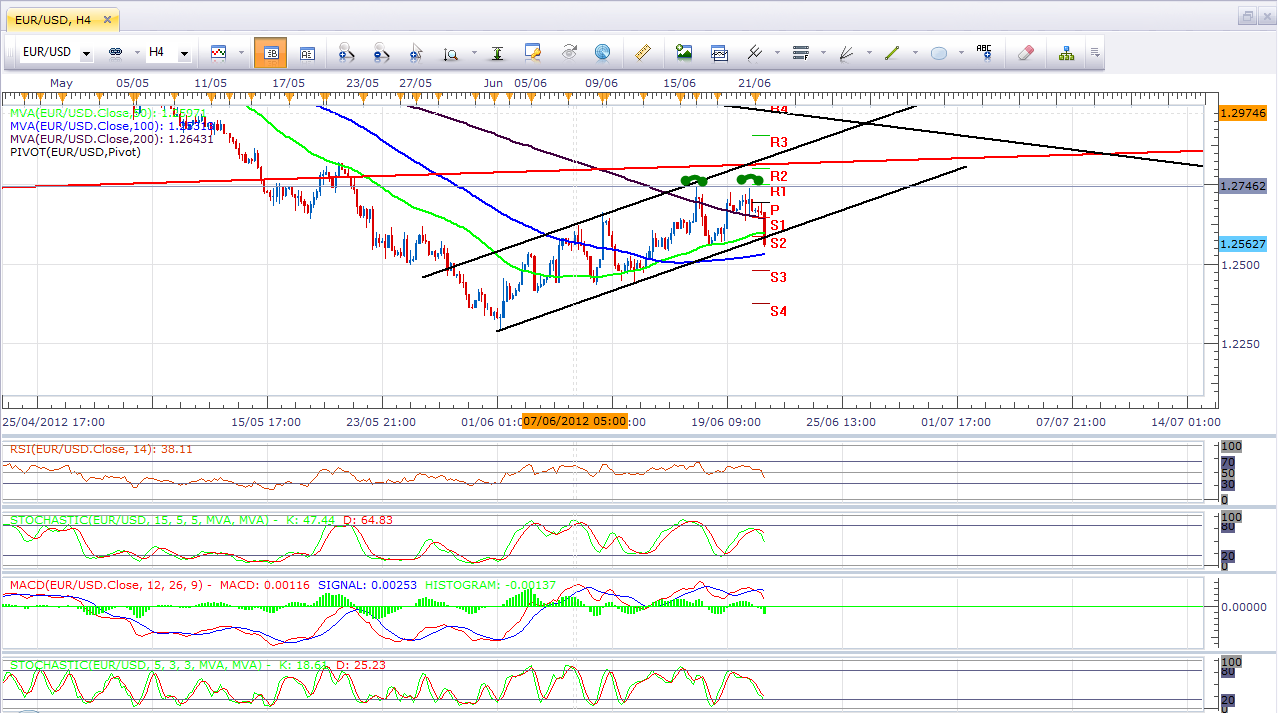Image resolution: width=1278 pixels, height=713 pixels.
Task: Click the add image picture icon
Action: pyautogui.click(x=684, y=52)
